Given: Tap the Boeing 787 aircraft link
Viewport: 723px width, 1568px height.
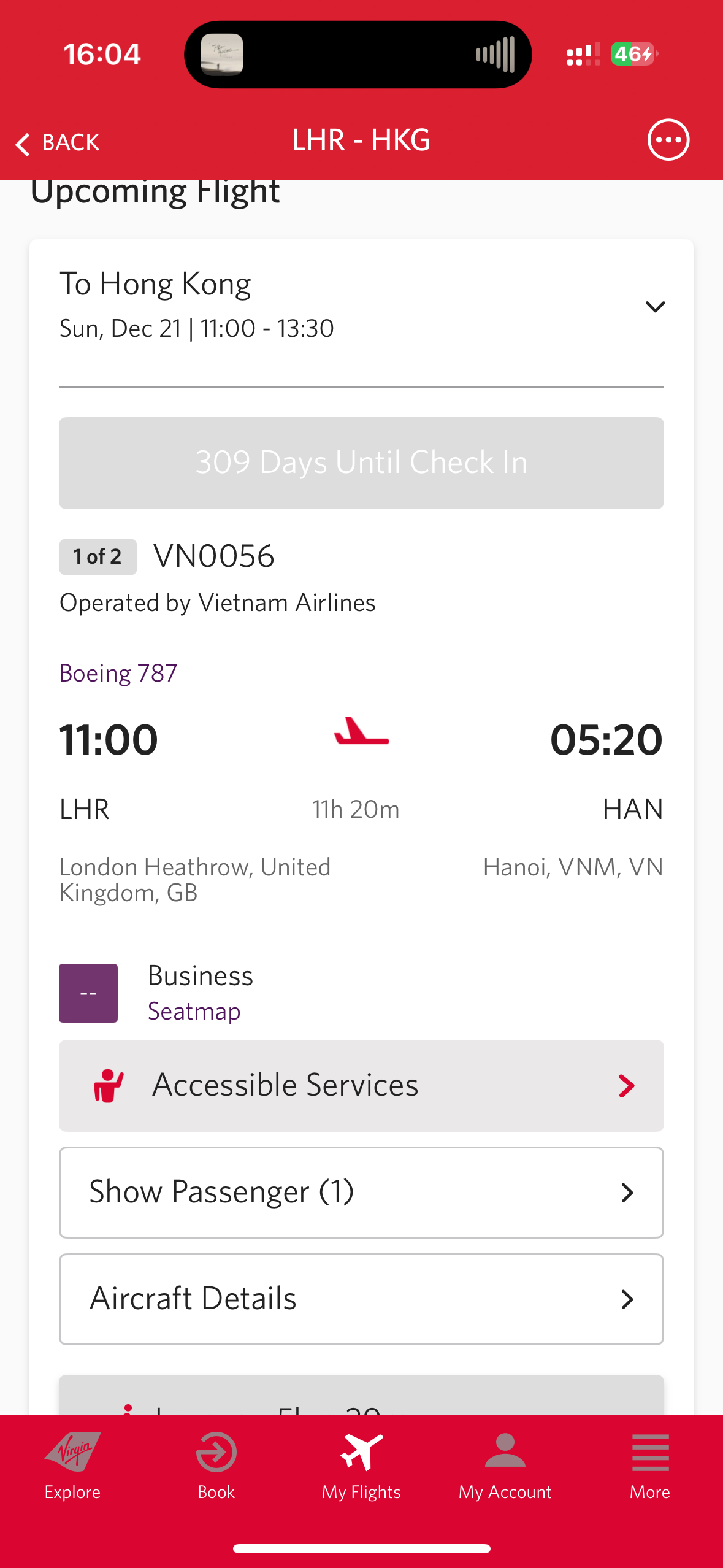Looking at the screenshot, I should point(118,673).
